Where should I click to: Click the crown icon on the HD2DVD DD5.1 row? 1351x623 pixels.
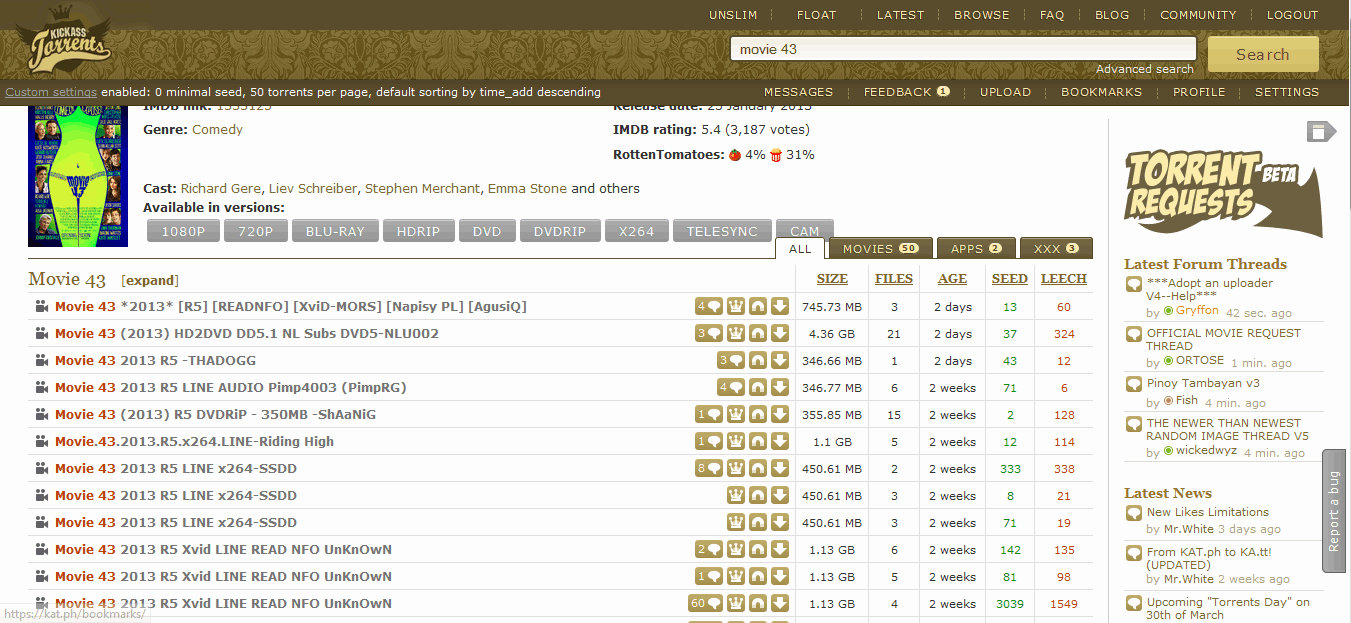click(x=736, y=333)
